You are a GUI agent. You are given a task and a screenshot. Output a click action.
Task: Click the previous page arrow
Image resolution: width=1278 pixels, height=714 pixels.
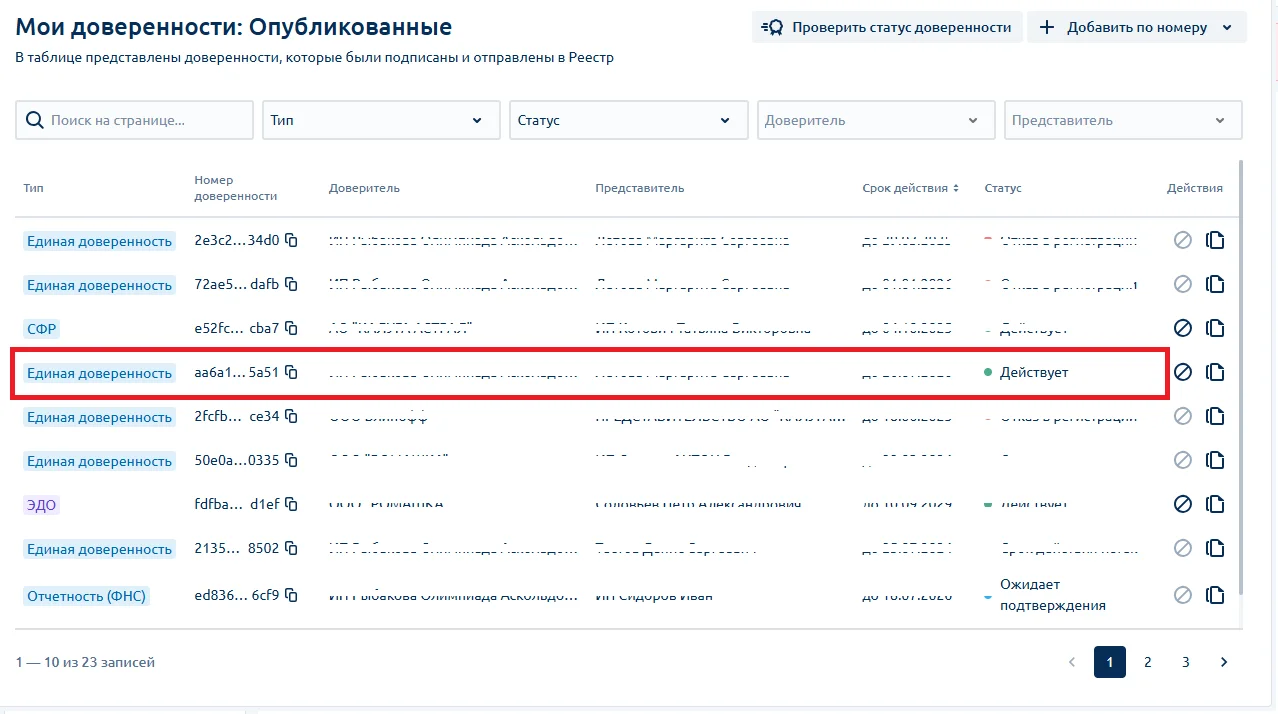click(1072, 662)
